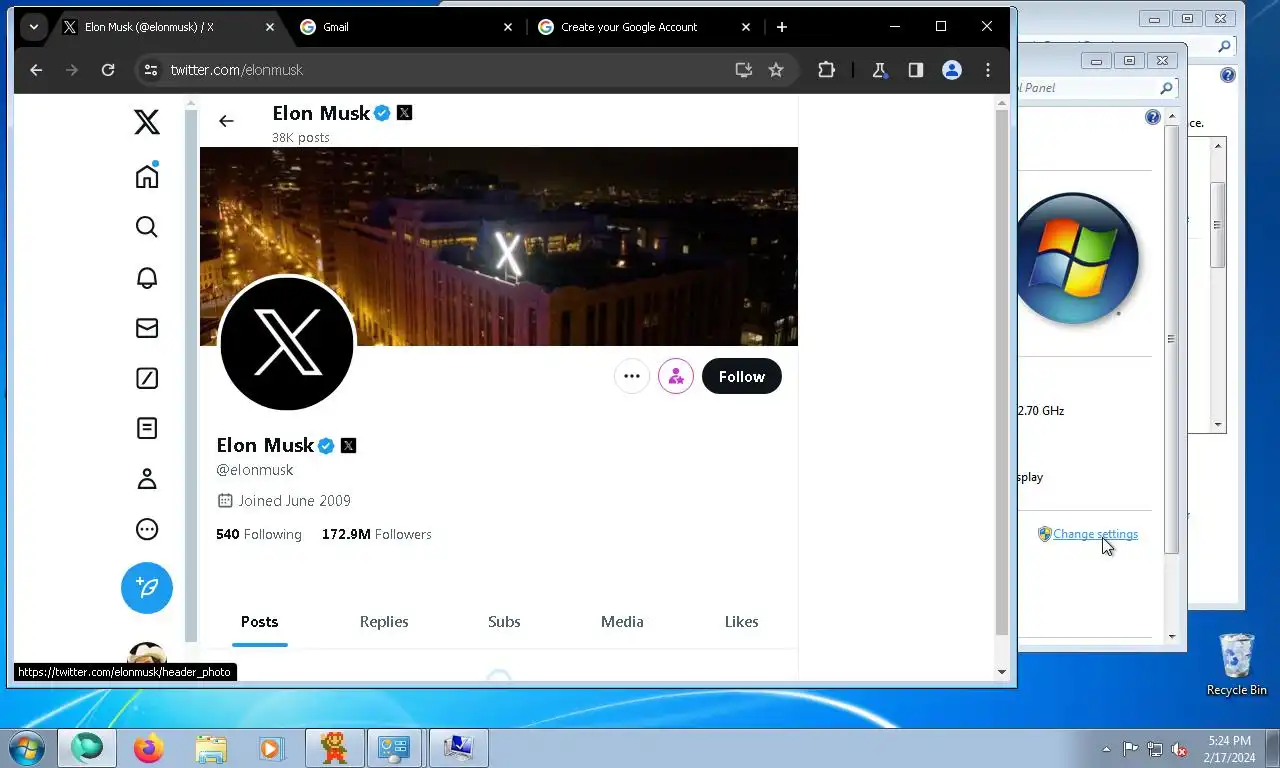Click the Follow button
This screenshot has height=768, width=1280.
point(742,376)
